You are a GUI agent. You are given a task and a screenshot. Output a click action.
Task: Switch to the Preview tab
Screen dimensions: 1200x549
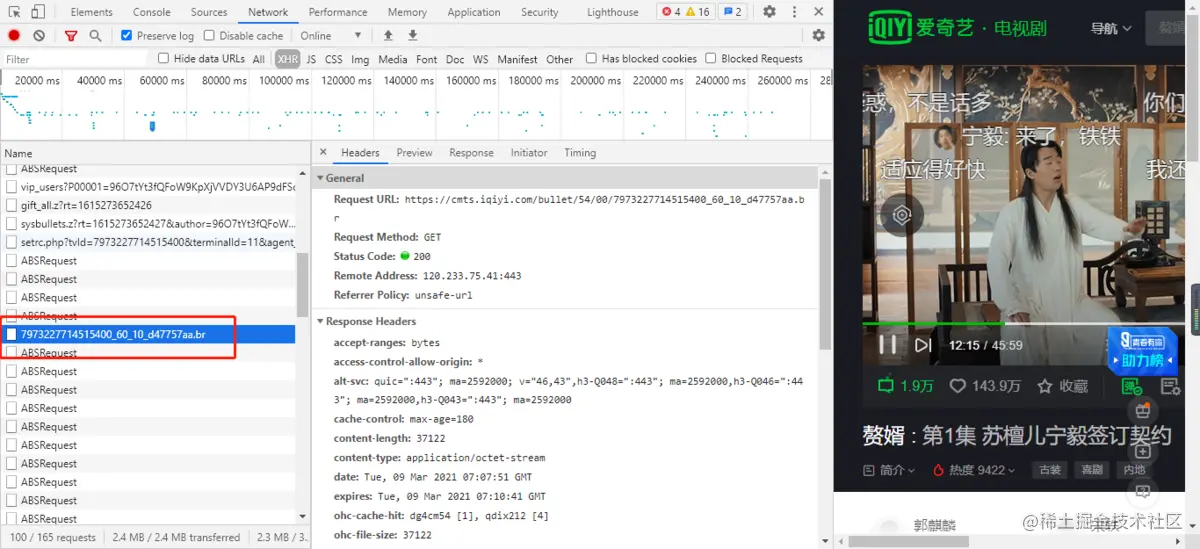tap(414, 153)
